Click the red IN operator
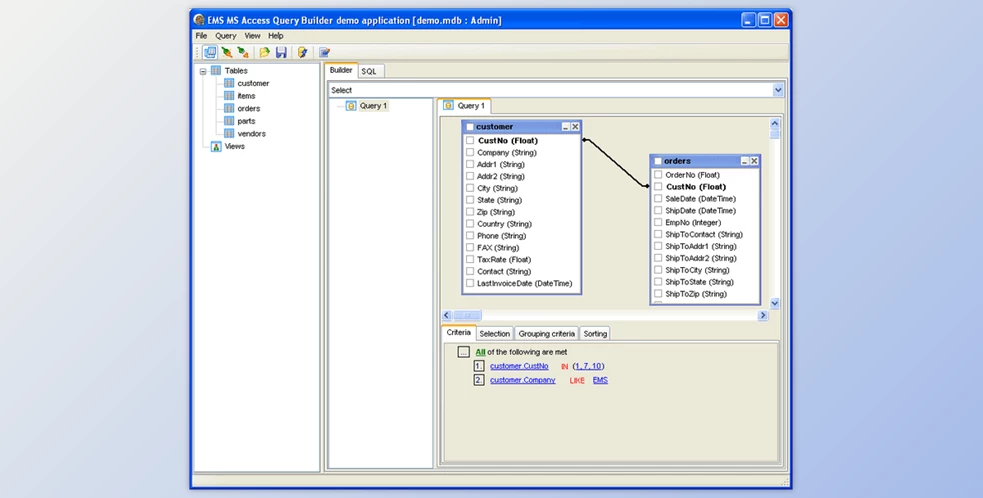983x498 pixels. (564, 366)
